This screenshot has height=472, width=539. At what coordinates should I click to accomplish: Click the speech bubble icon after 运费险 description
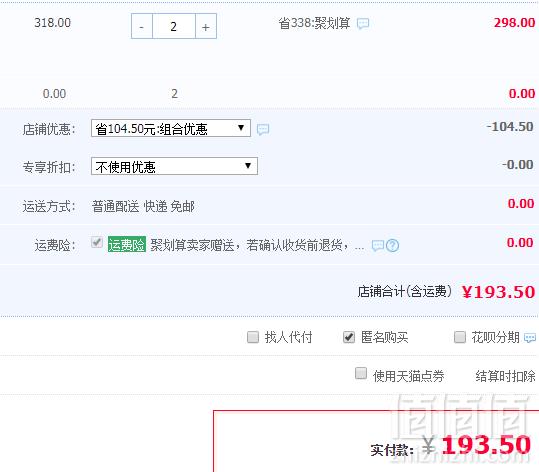[378, 245]
